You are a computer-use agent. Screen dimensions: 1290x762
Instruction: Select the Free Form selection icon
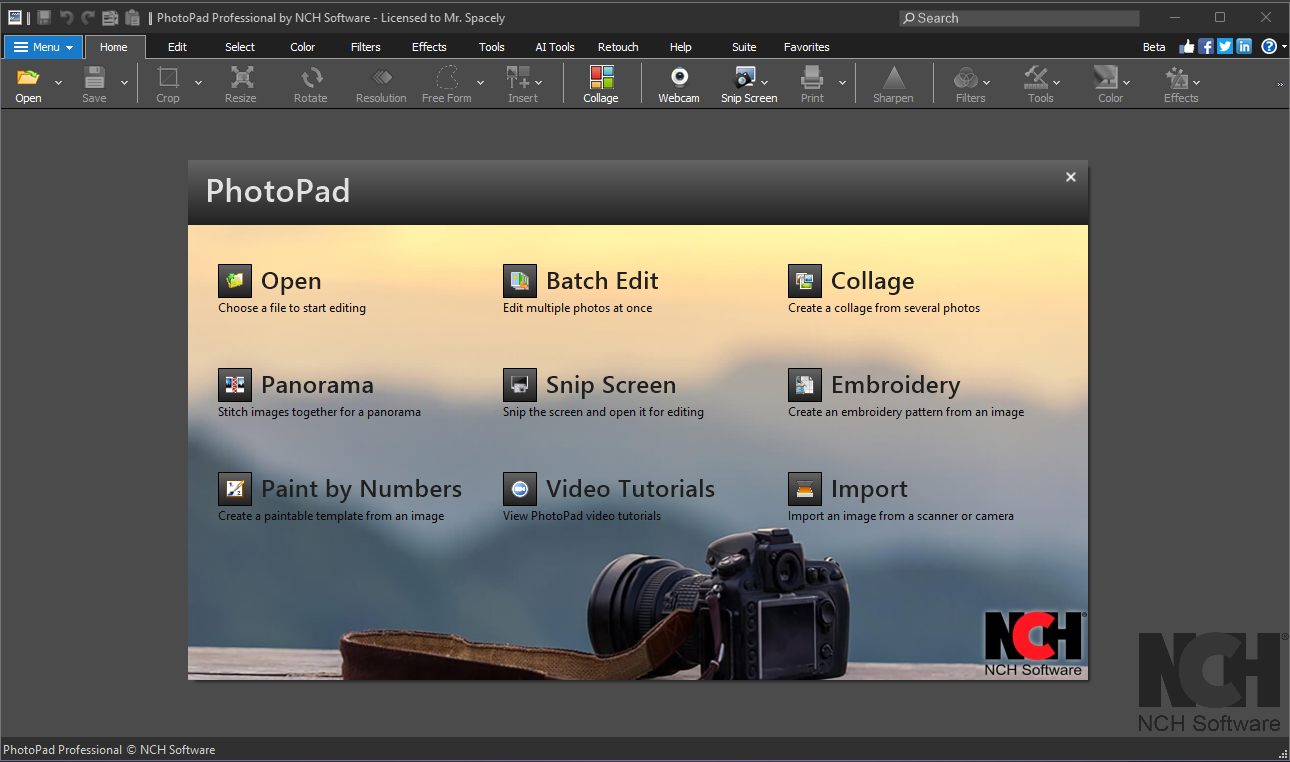click(x=447, y=78)
